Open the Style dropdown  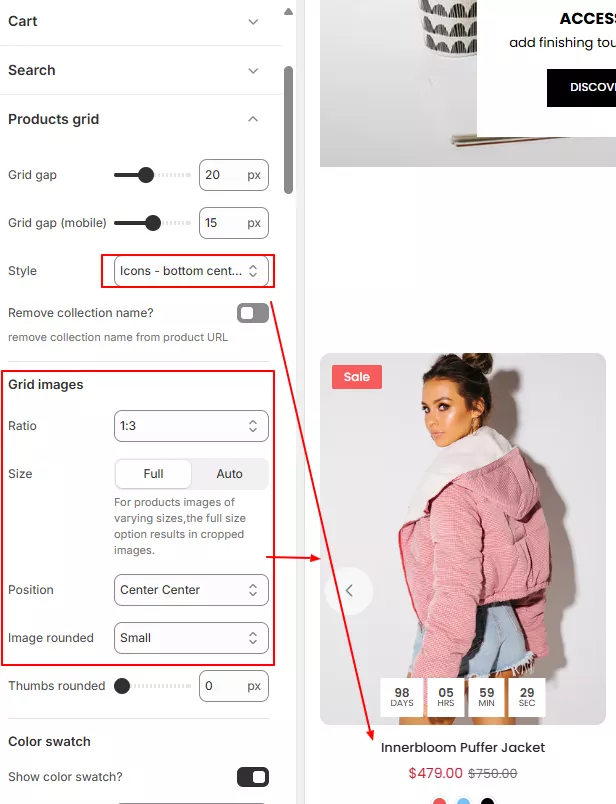pyautogui.click(x=191, y=271)
